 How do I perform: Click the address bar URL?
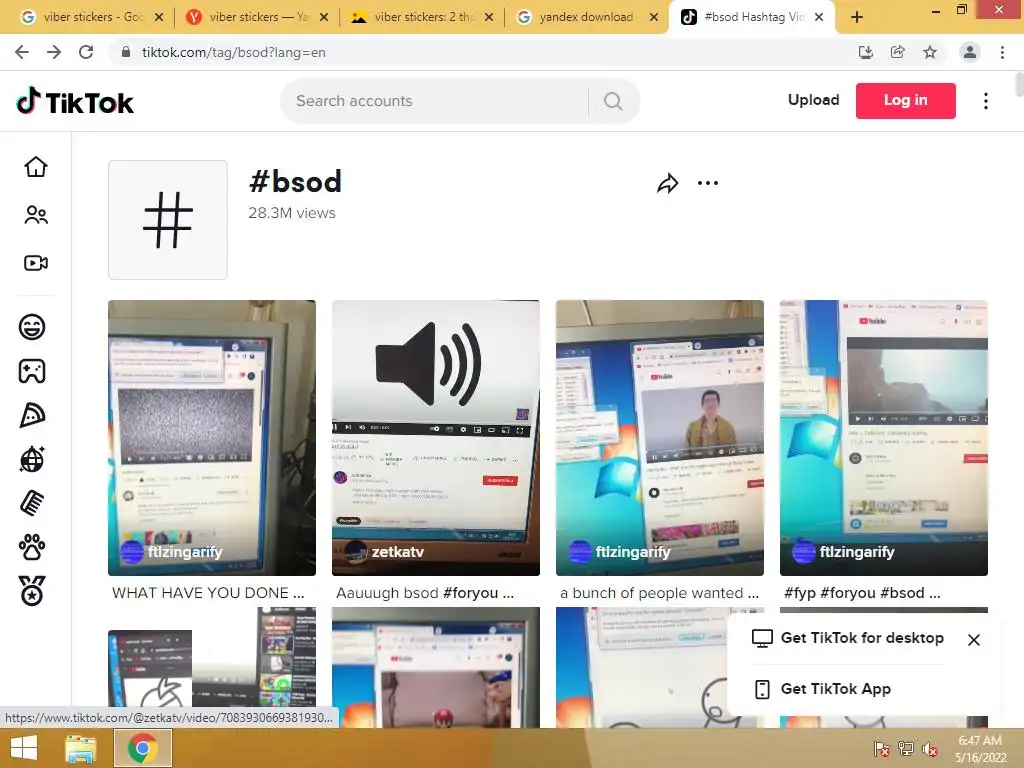(x=234, y=52)
